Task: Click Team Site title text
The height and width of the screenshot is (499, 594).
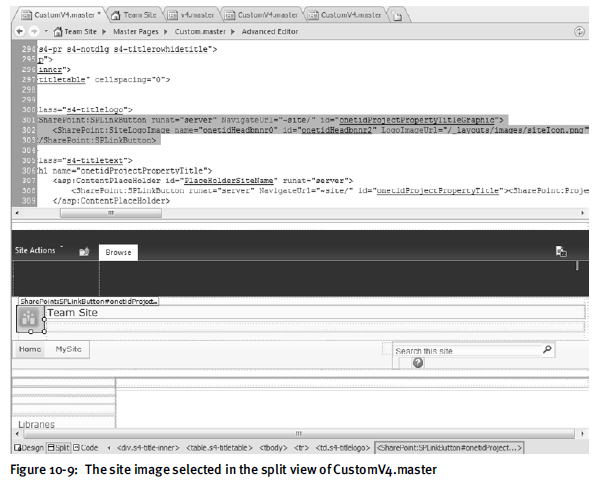Action: [x=72, y=313]
